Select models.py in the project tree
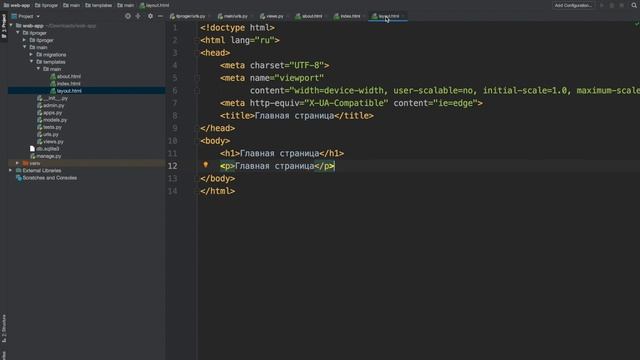640x360 pixels. (x=52, y=120)
